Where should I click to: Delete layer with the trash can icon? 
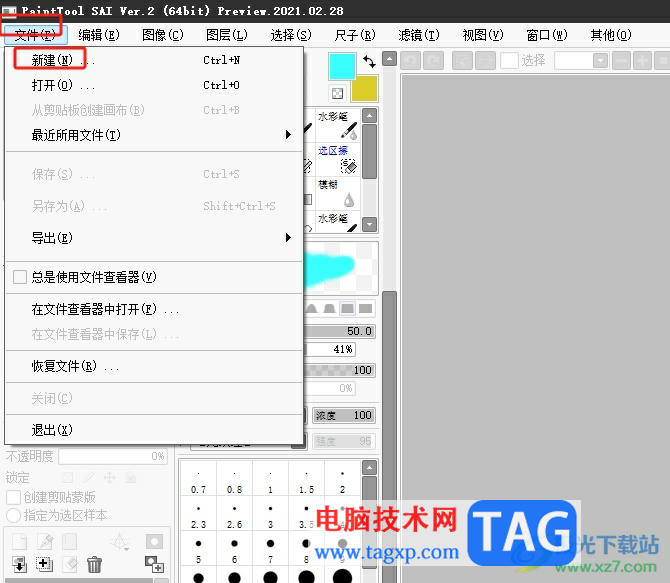click(x=94, y=564)
